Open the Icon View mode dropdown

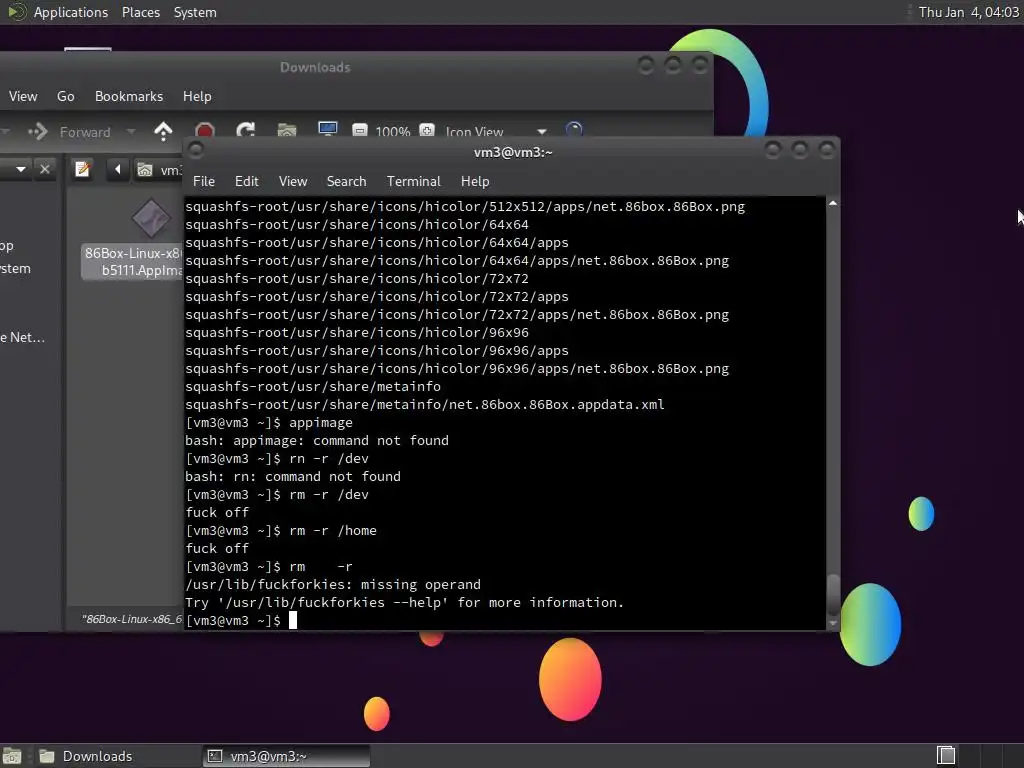496,132
